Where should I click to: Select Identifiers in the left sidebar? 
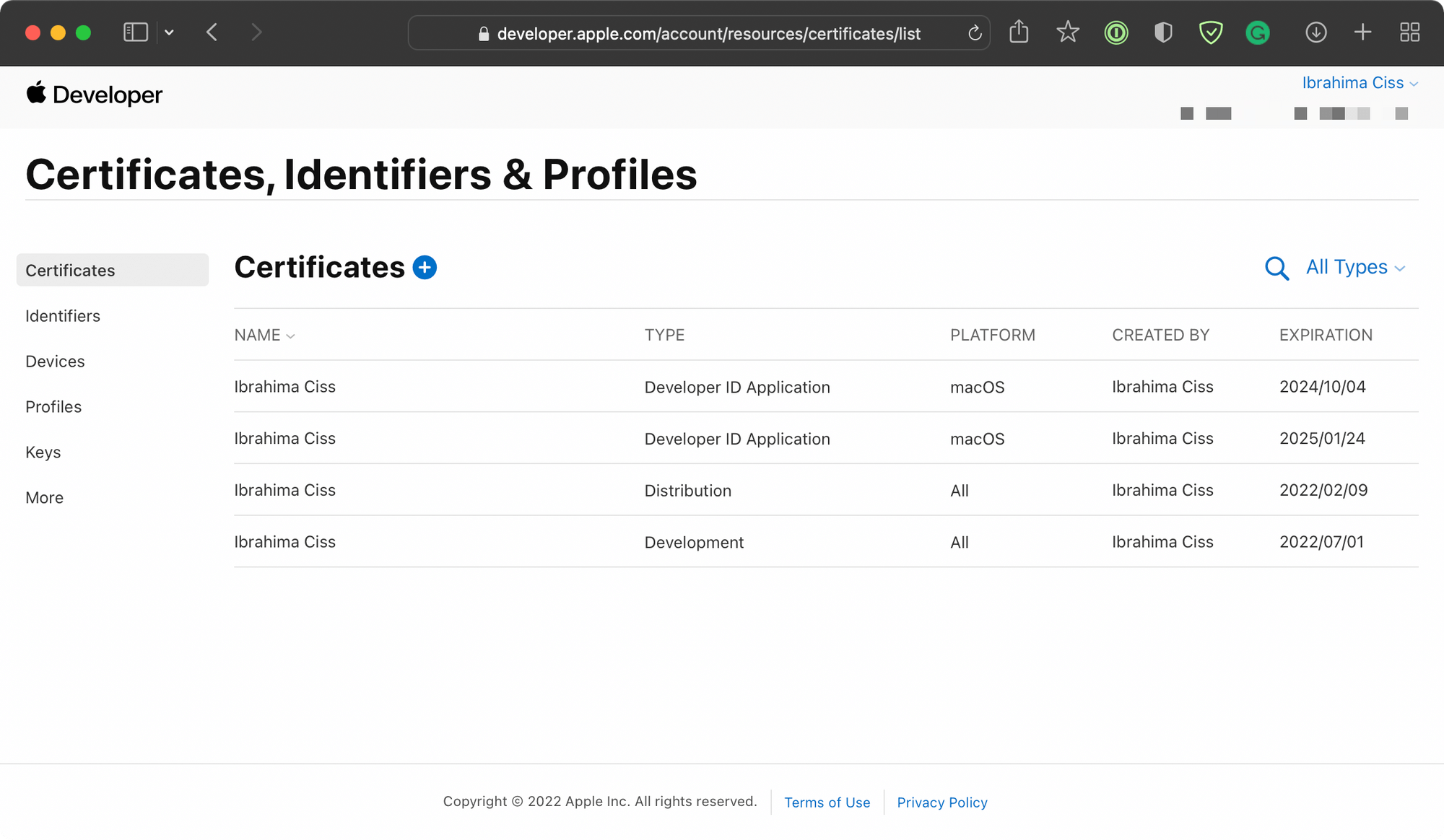coord(63,316)
